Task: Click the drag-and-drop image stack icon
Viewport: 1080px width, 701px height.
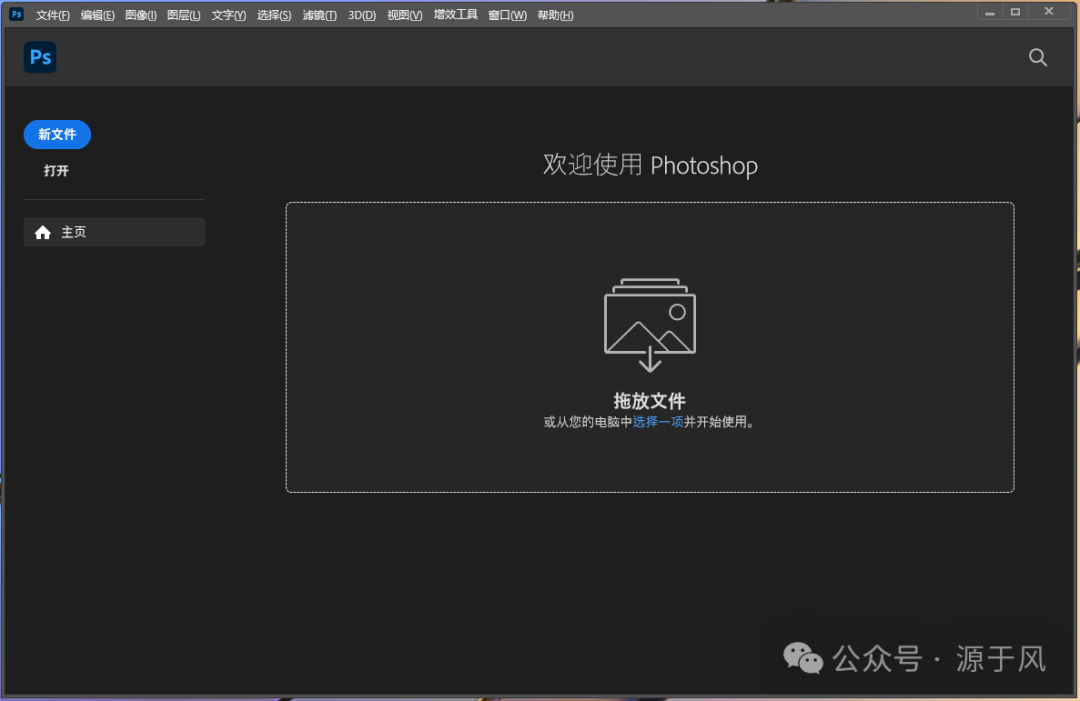Action: (x=650, y=325)
